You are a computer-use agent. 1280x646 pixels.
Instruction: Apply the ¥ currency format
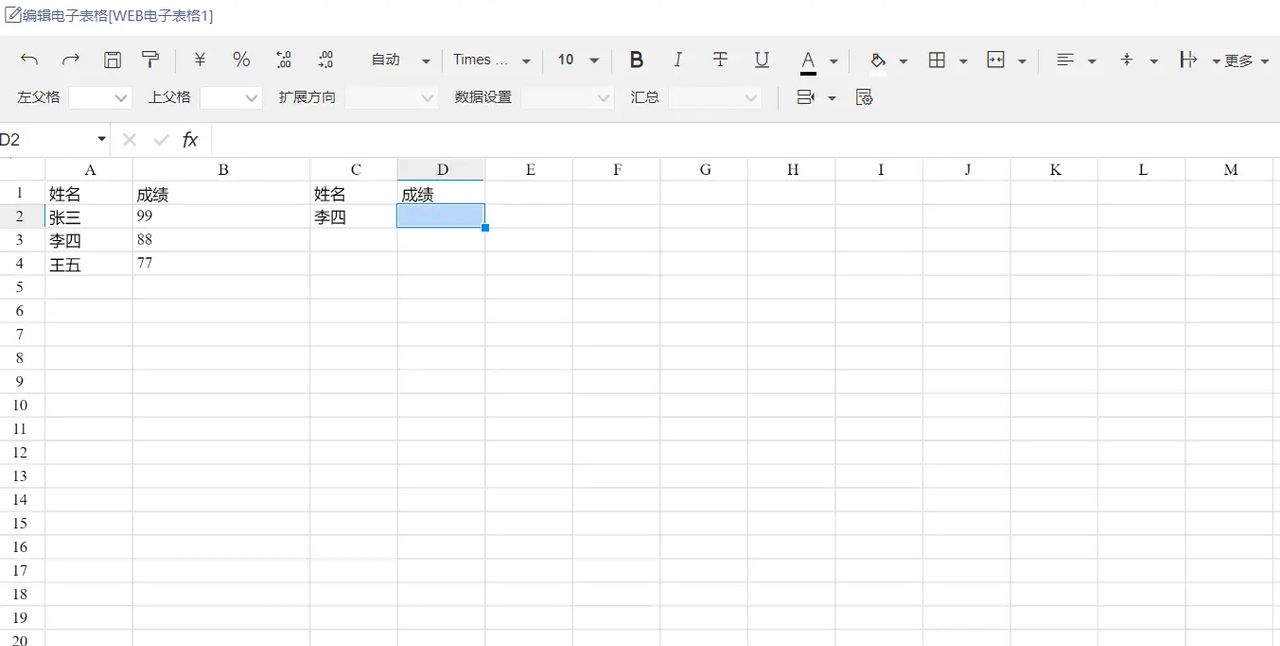(200, 60)
